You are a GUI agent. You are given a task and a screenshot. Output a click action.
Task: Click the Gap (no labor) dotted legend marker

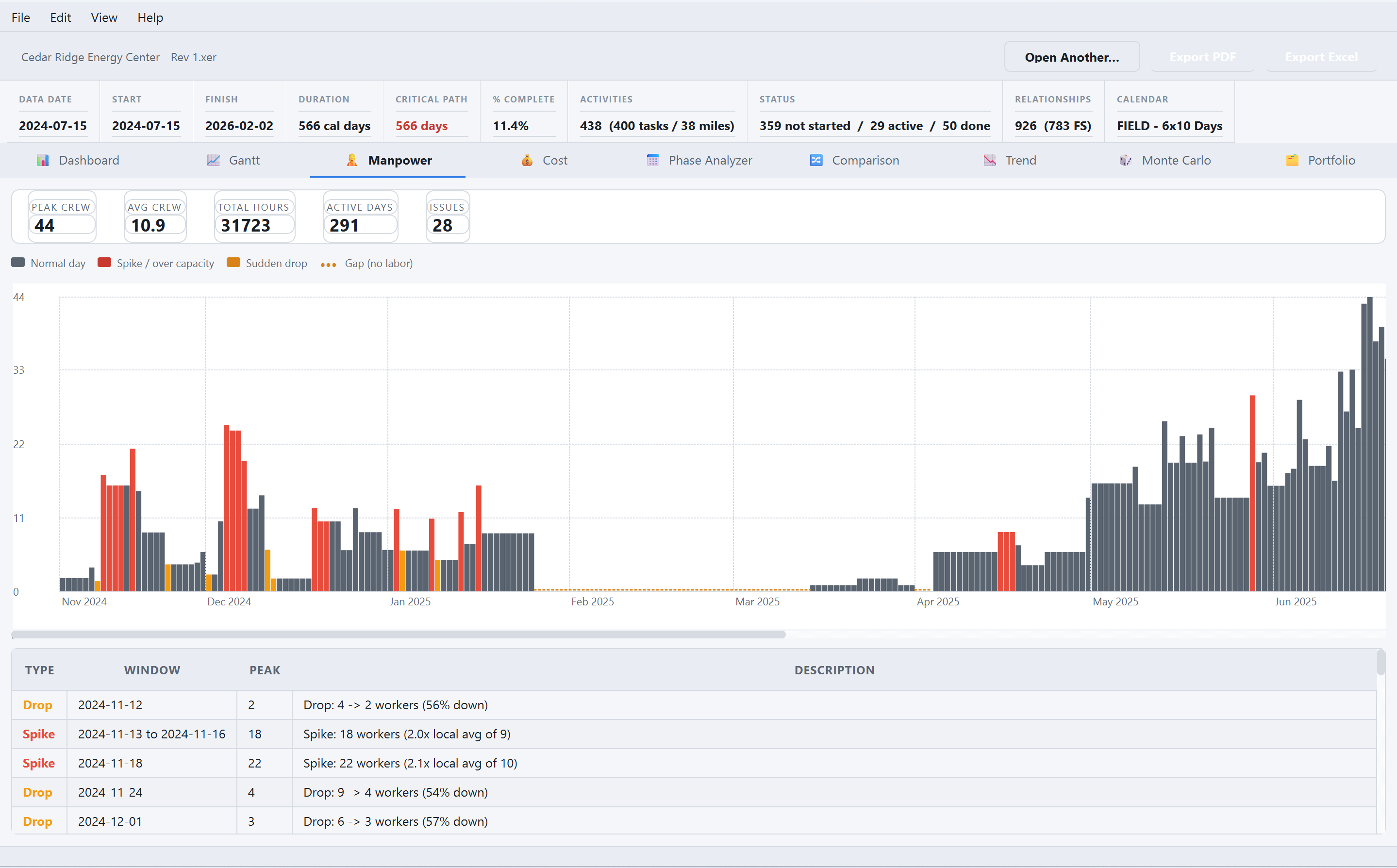coord(328,265)
